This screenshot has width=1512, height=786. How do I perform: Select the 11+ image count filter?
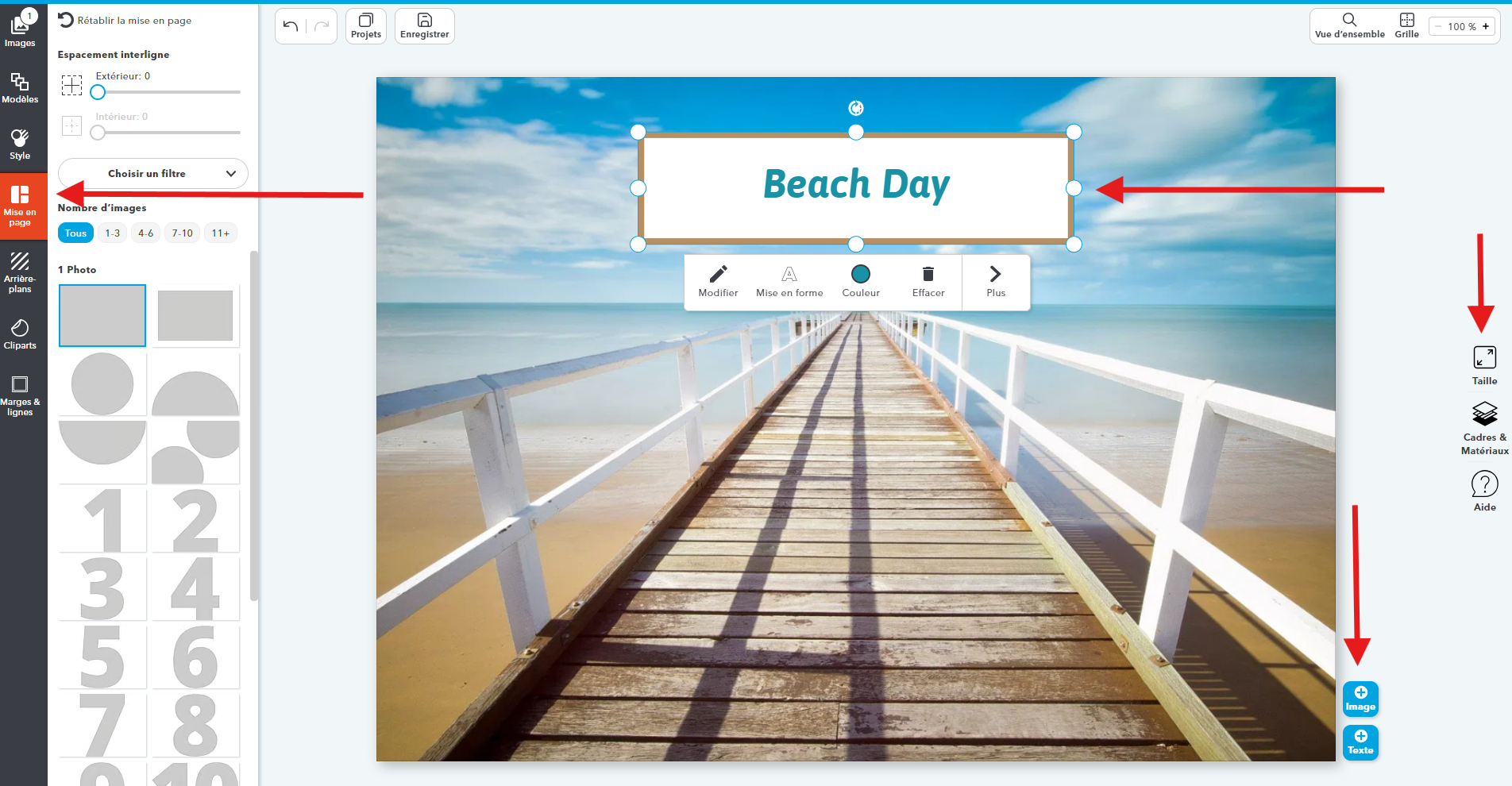tap(221, 233)
